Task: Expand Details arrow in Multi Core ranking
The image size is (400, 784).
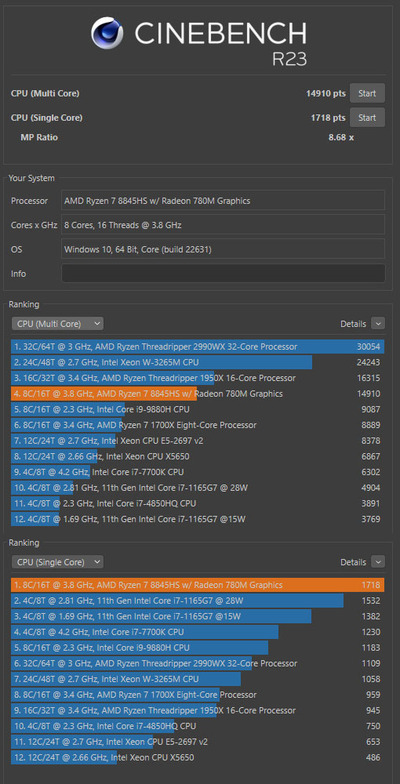Action: pyautogui.click(x=378, y=324)
